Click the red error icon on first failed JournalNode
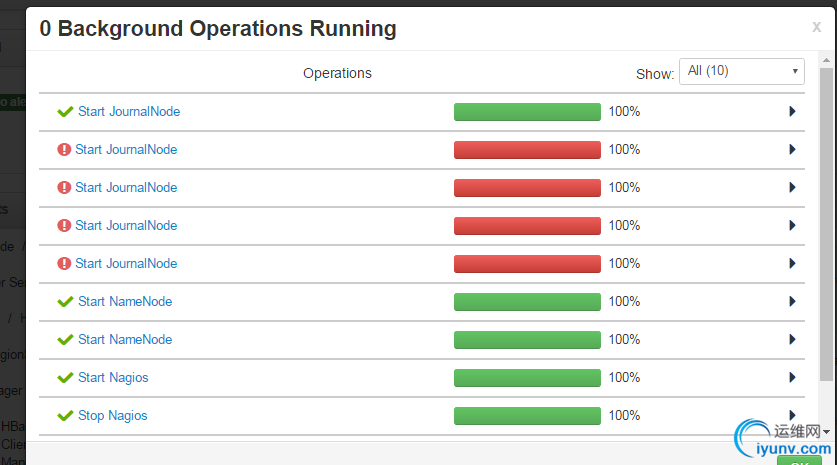Viewport: 837px width, 465px height. click(x=64, y=150)
